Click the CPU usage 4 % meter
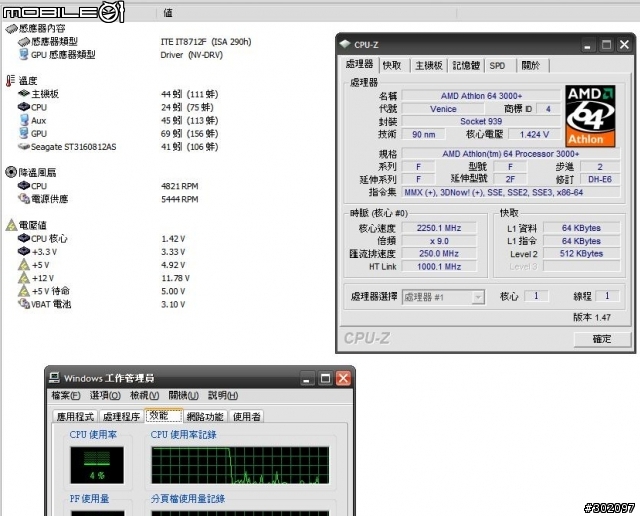The image size is (640, 516). (97, 465)
